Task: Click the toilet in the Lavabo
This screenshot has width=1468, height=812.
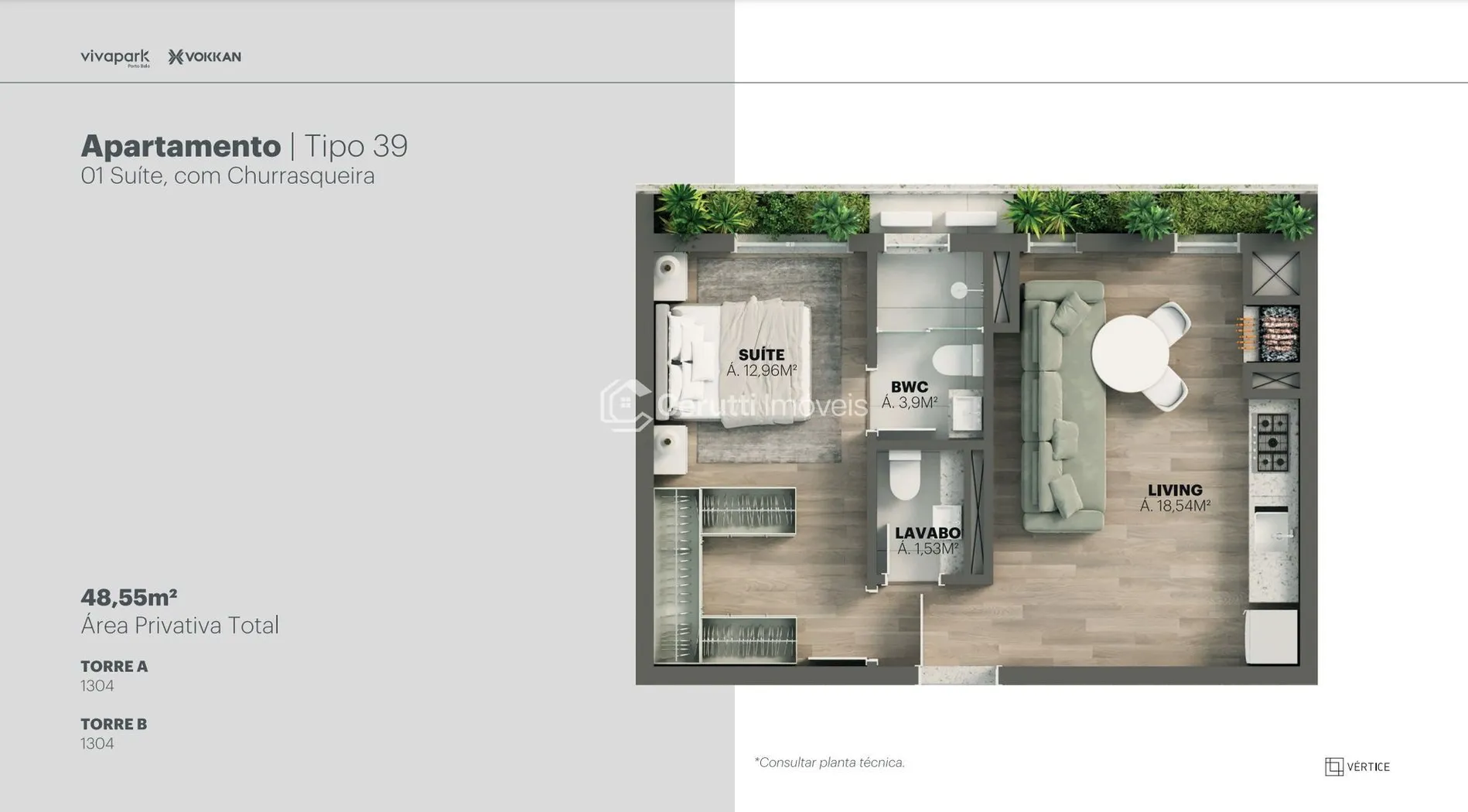Action: [903, 475]
